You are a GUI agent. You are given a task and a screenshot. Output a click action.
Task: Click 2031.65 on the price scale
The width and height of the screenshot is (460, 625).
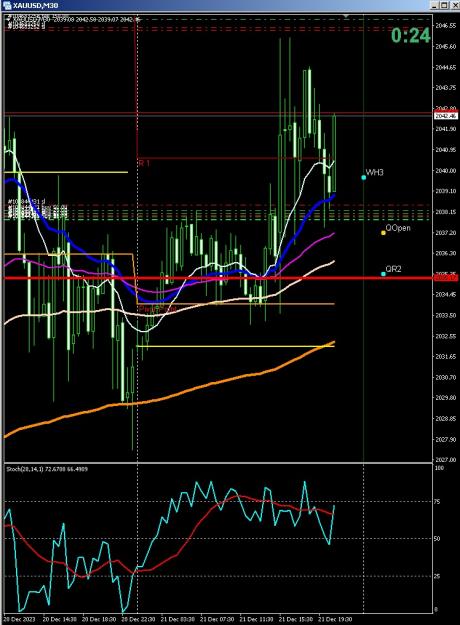(x=446, y=356)
